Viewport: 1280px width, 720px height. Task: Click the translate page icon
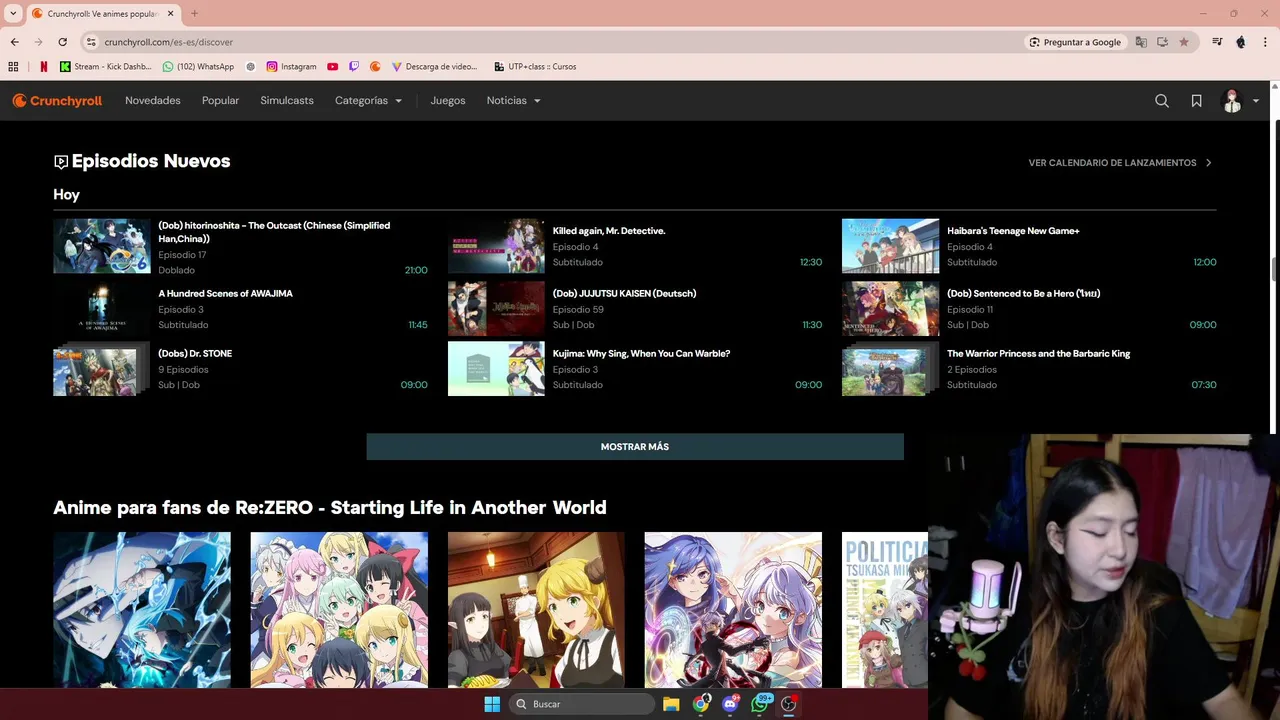tap(1141, 42)
